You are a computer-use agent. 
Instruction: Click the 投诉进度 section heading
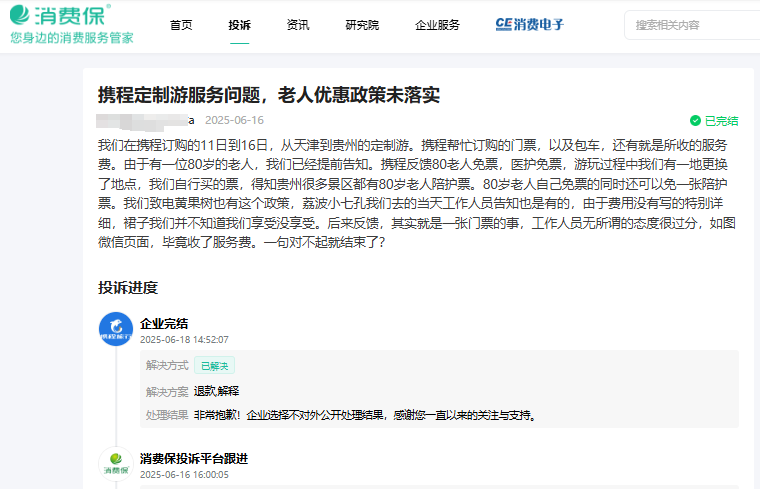point(128,287)
